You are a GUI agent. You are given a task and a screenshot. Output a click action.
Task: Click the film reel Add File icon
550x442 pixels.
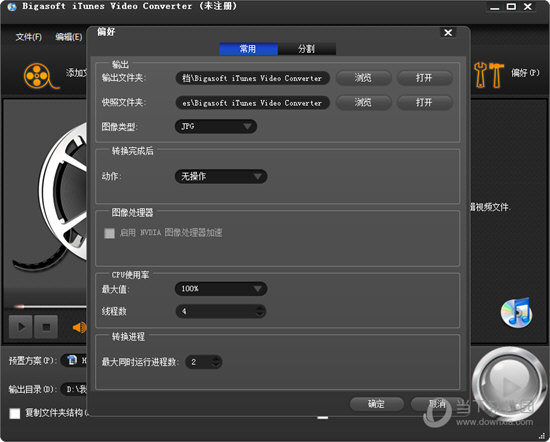coord(41,76)
